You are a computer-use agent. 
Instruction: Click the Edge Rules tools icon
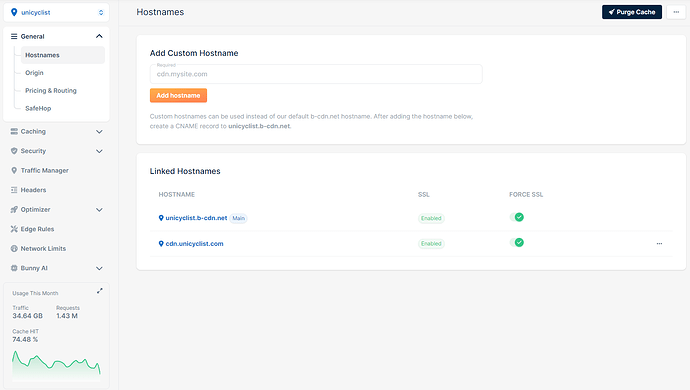tap(14, 229)
